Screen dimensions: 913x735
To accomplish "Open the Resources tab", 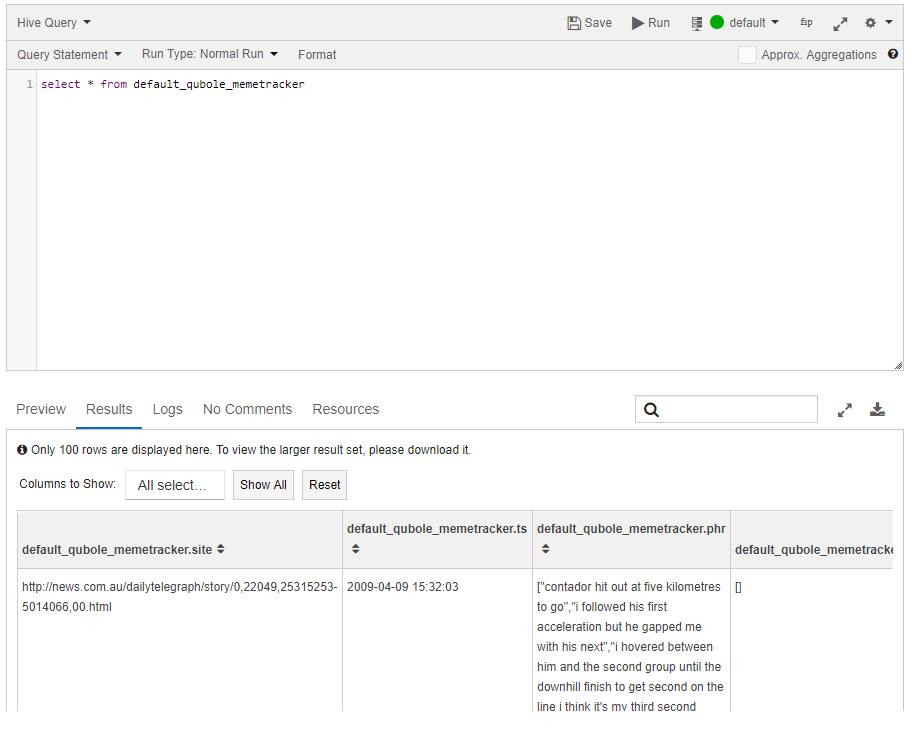I will tap(345, 409).
